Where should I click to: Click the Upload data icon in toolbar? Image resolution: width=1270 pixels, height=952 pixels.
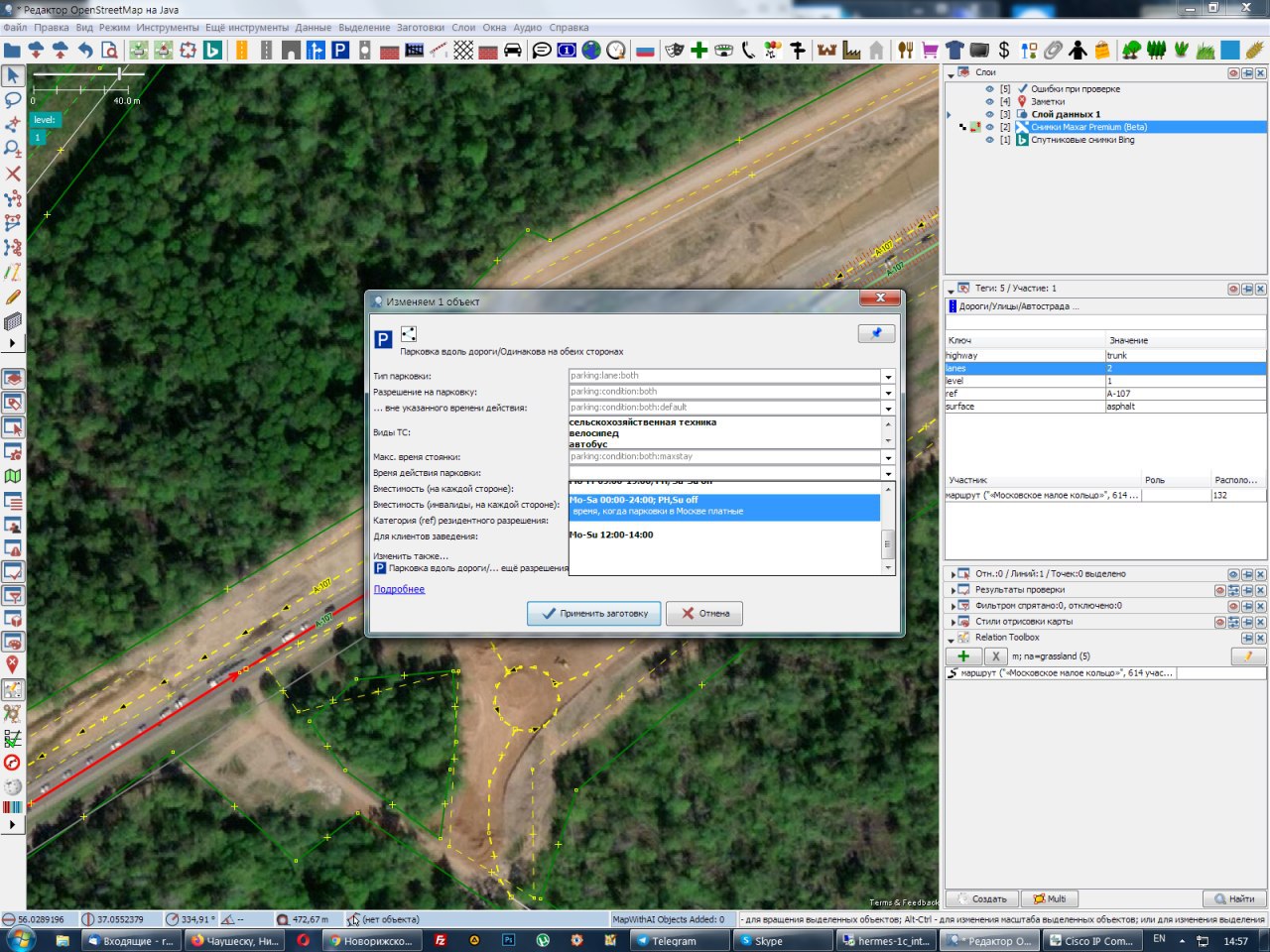tap(61, 50)
